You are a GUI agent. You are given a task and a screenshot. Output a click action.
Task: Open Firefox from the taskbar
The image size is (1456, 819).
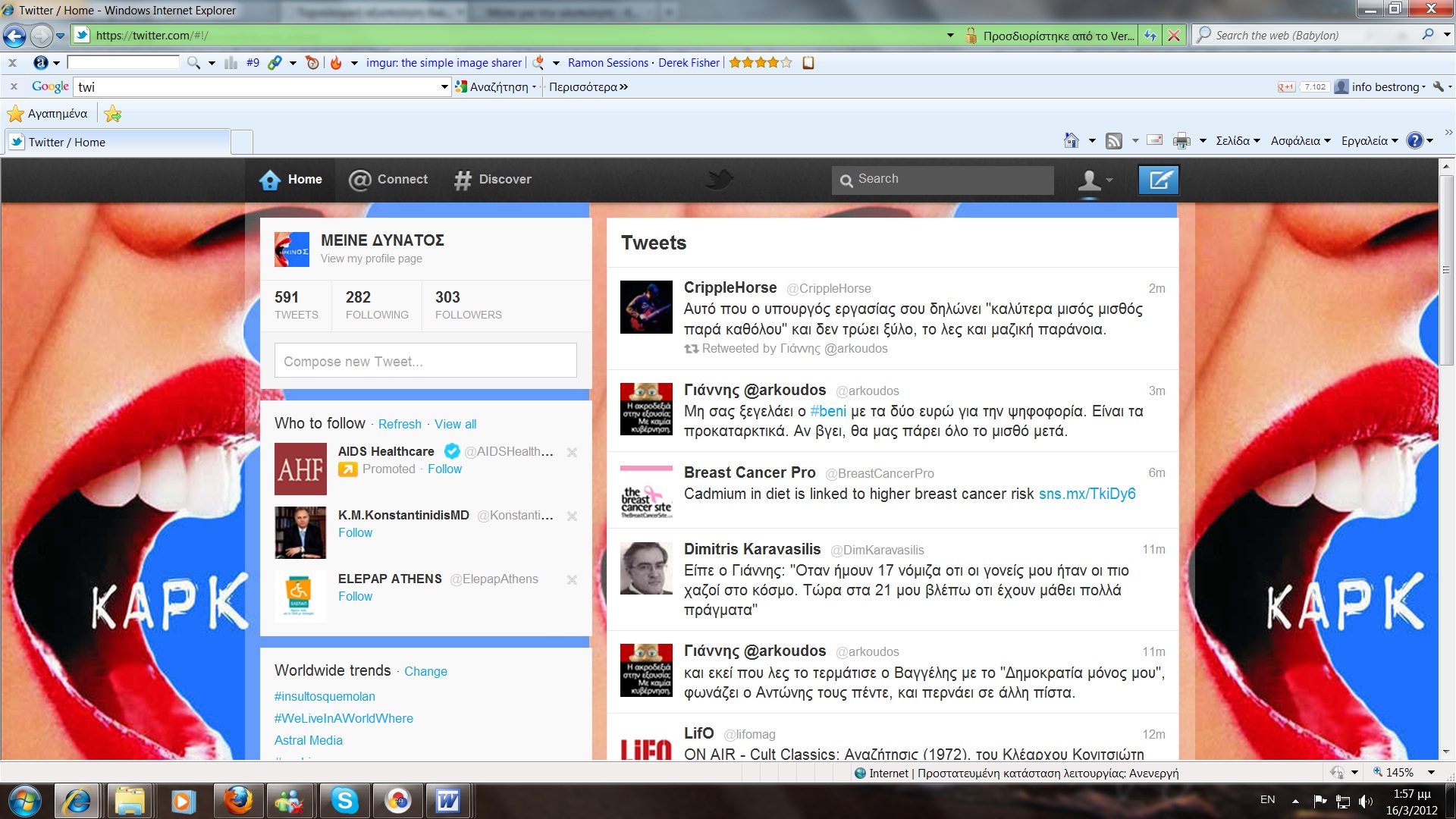pyautogui.click(x=237, y=801)
